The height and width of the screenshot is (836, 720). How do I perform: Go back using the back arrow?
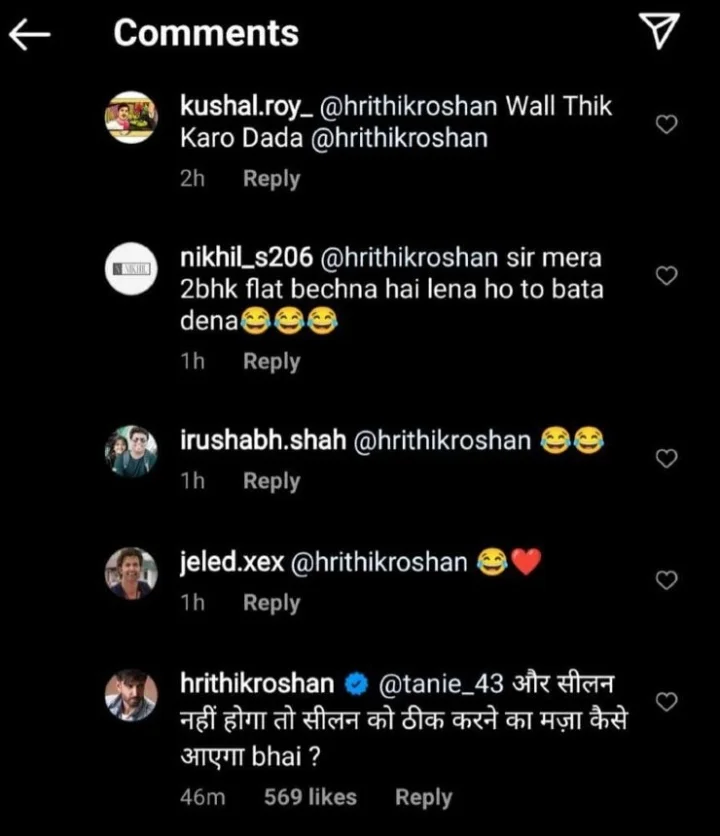pos(30,34)
